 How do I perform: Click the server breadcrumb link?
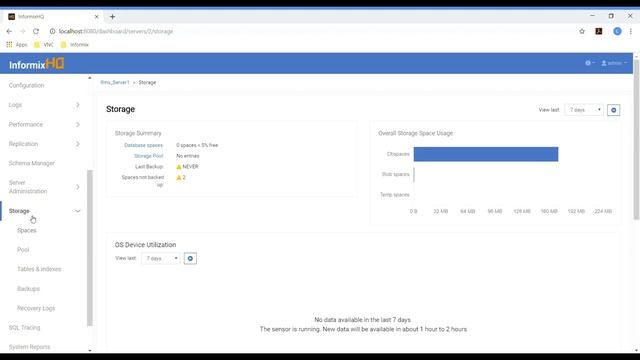pyautogui.click(x=115, y=82)
